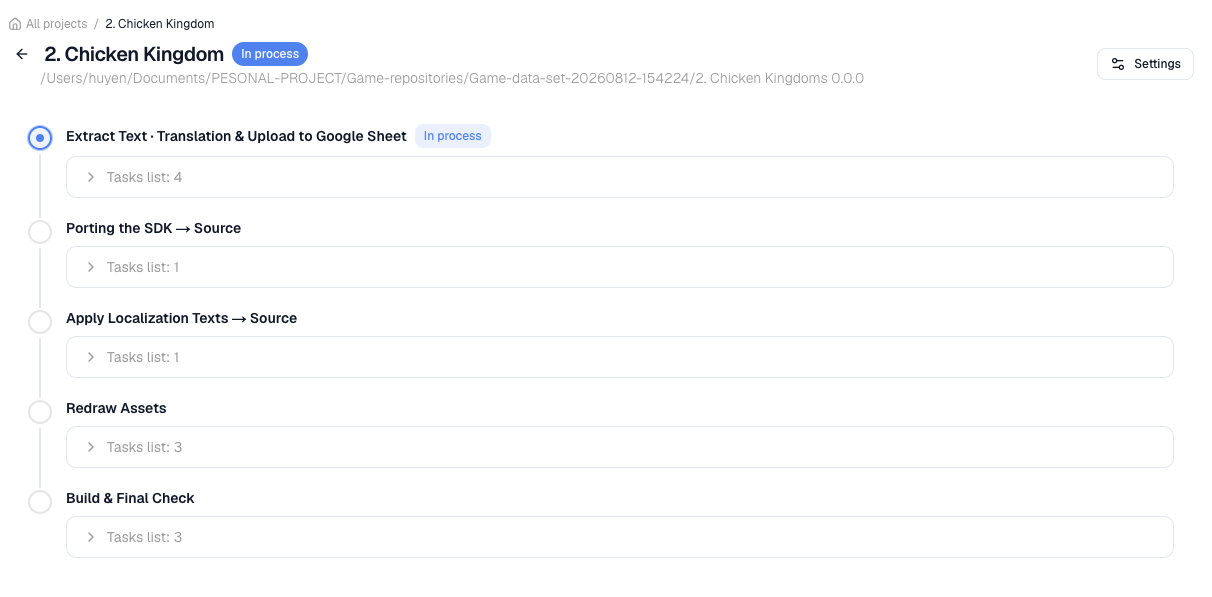The width and height of the screenshot is (1212, 597).
Task: Select the Redraw Assets step circle
Action: tap(40, 412)
